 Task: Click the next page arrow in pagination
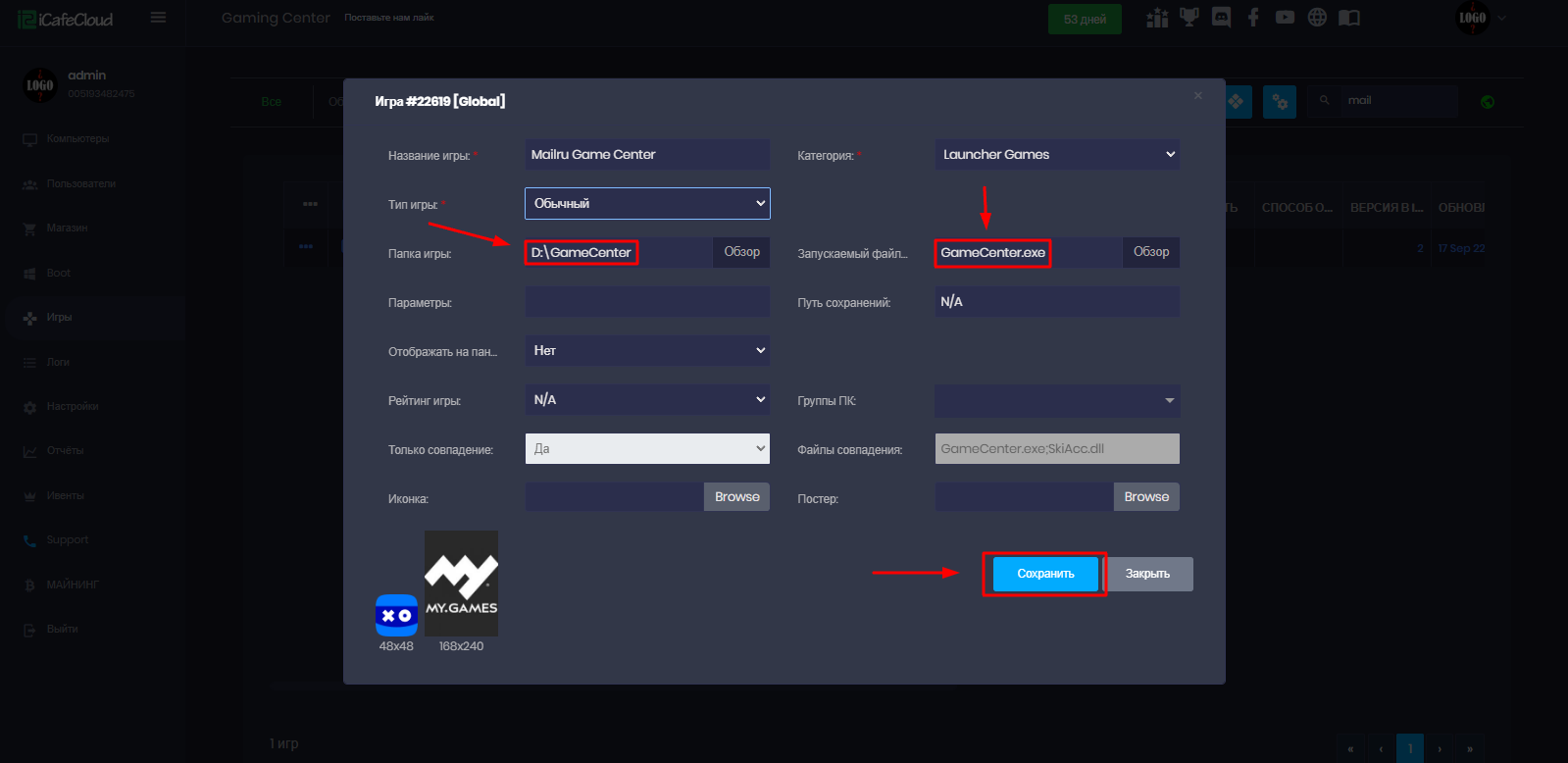click(x=1440, y=748)
